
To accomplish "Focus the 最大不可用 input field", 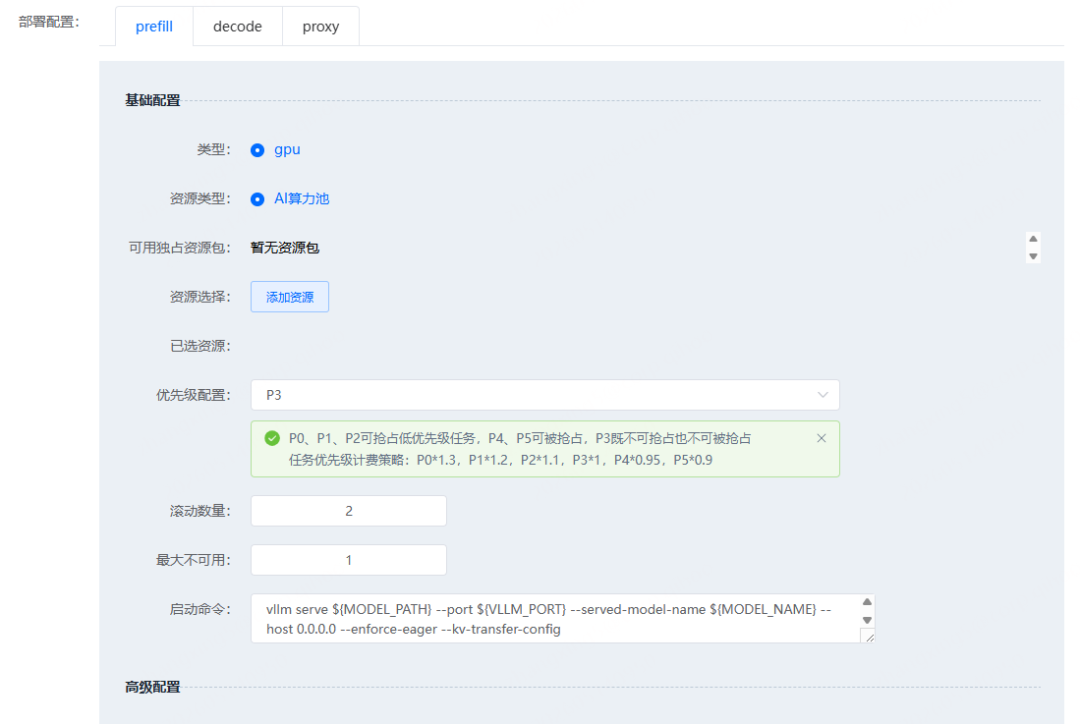I will (x=349, y=560).
